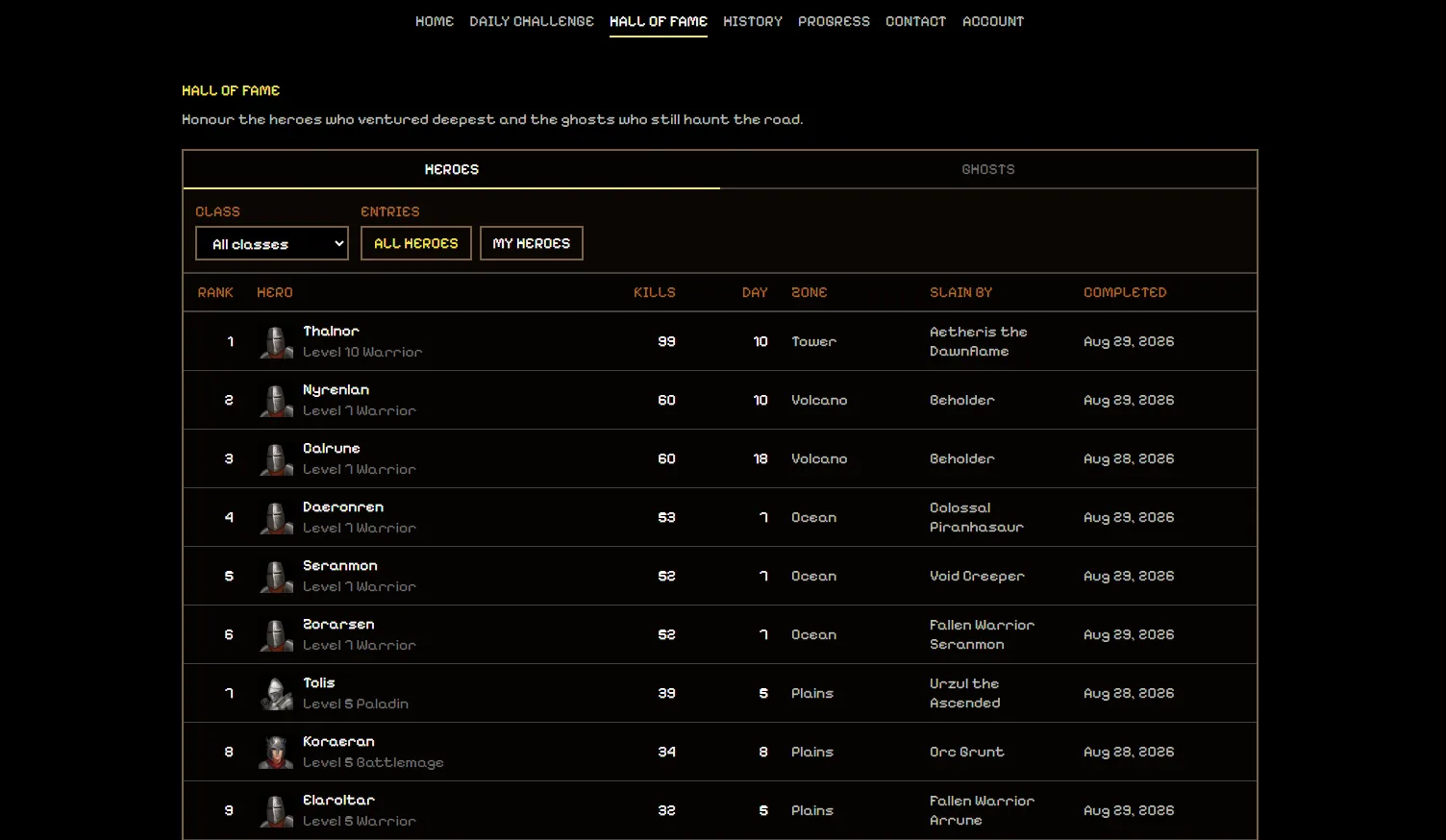Click the Kills column header
This screenshot has height=840, width=1446.
[655, 292]
